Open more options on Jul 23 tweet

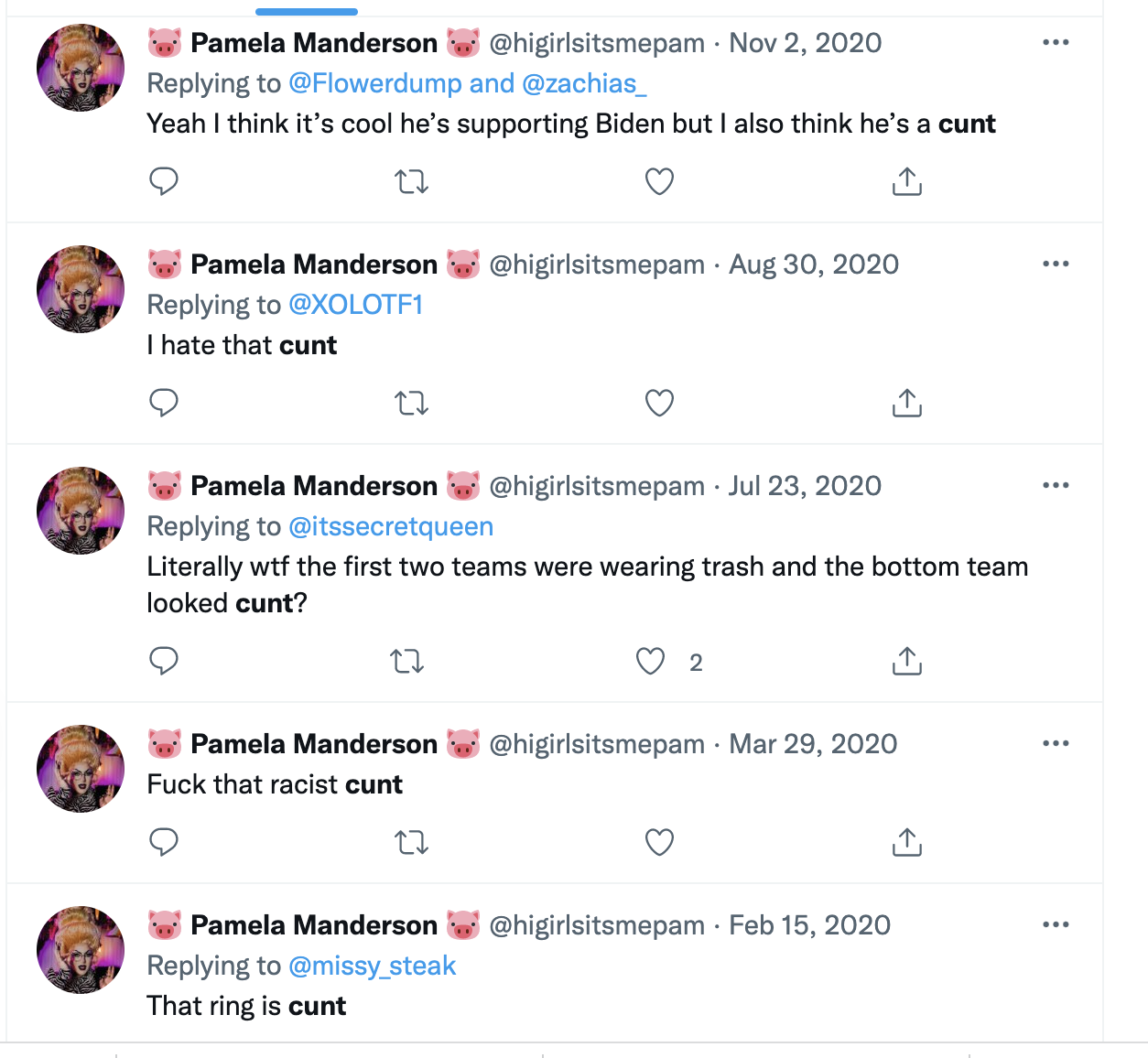click(x=1056, y=486)
